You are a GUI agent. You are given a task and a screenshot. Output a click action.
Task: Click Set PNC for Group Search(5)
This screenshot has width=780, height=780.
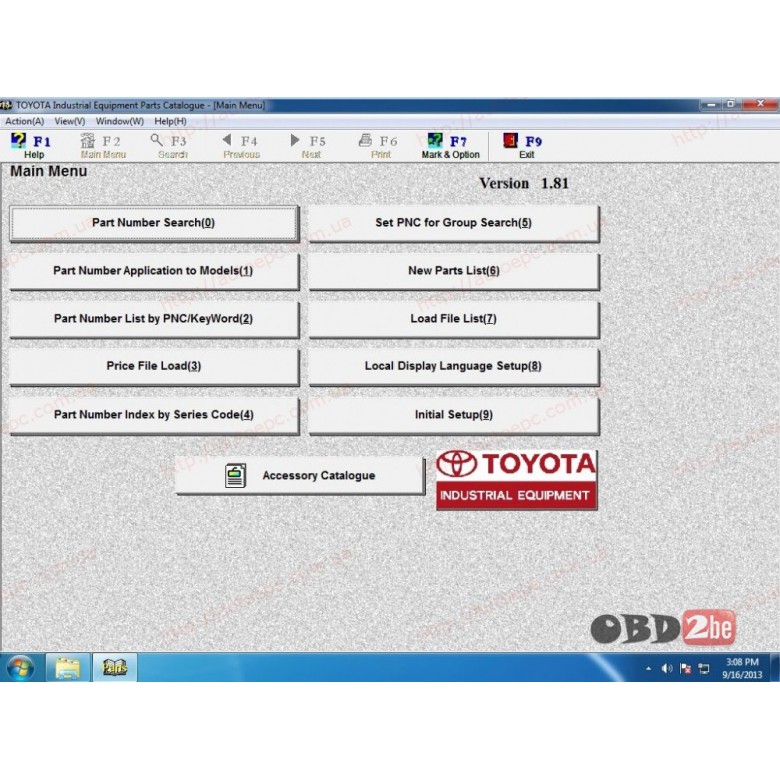[454, 223]
